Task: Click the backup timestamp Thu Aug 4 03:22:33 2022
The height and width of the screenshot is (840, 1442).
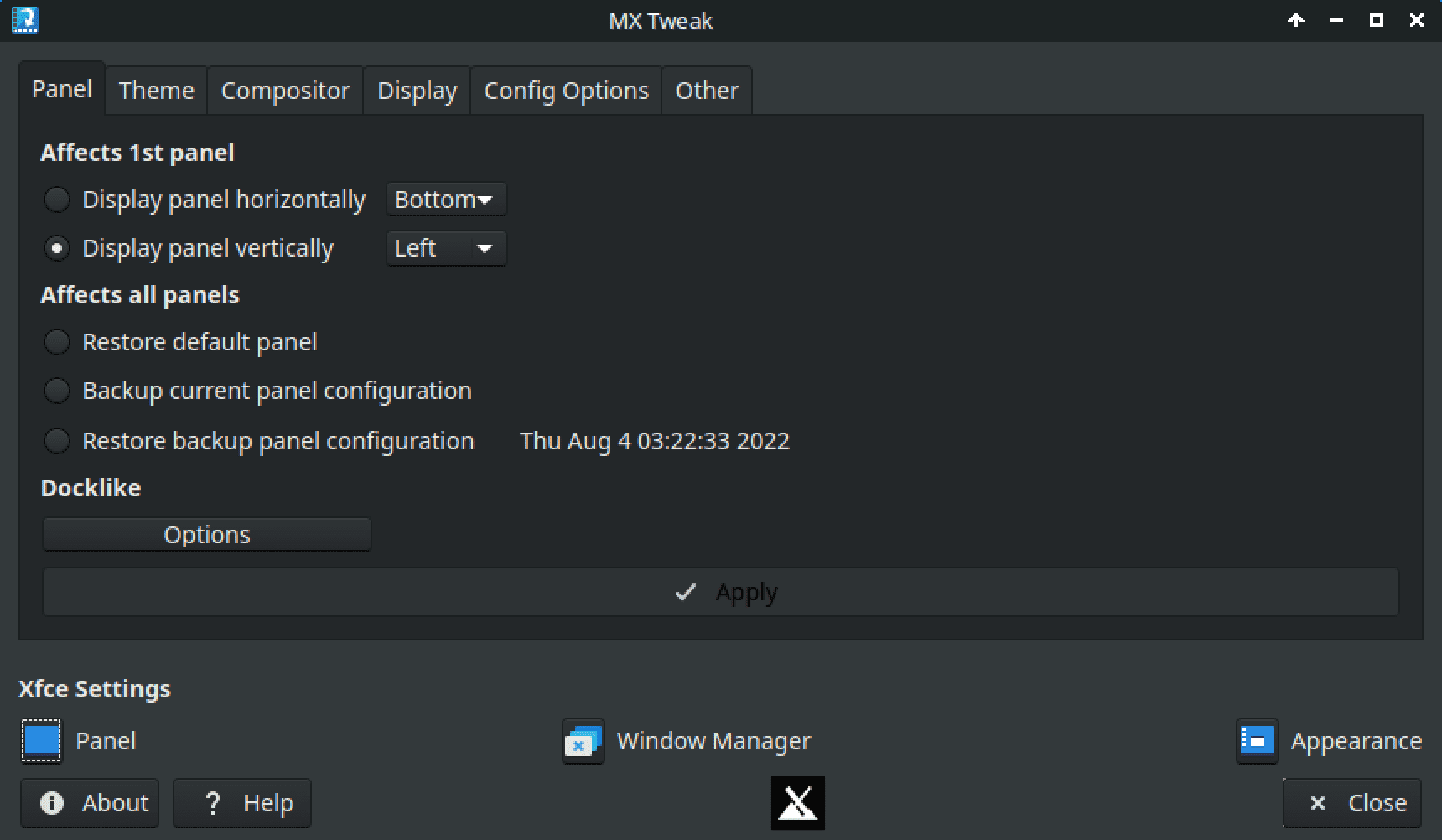Action: click(655, 441)
